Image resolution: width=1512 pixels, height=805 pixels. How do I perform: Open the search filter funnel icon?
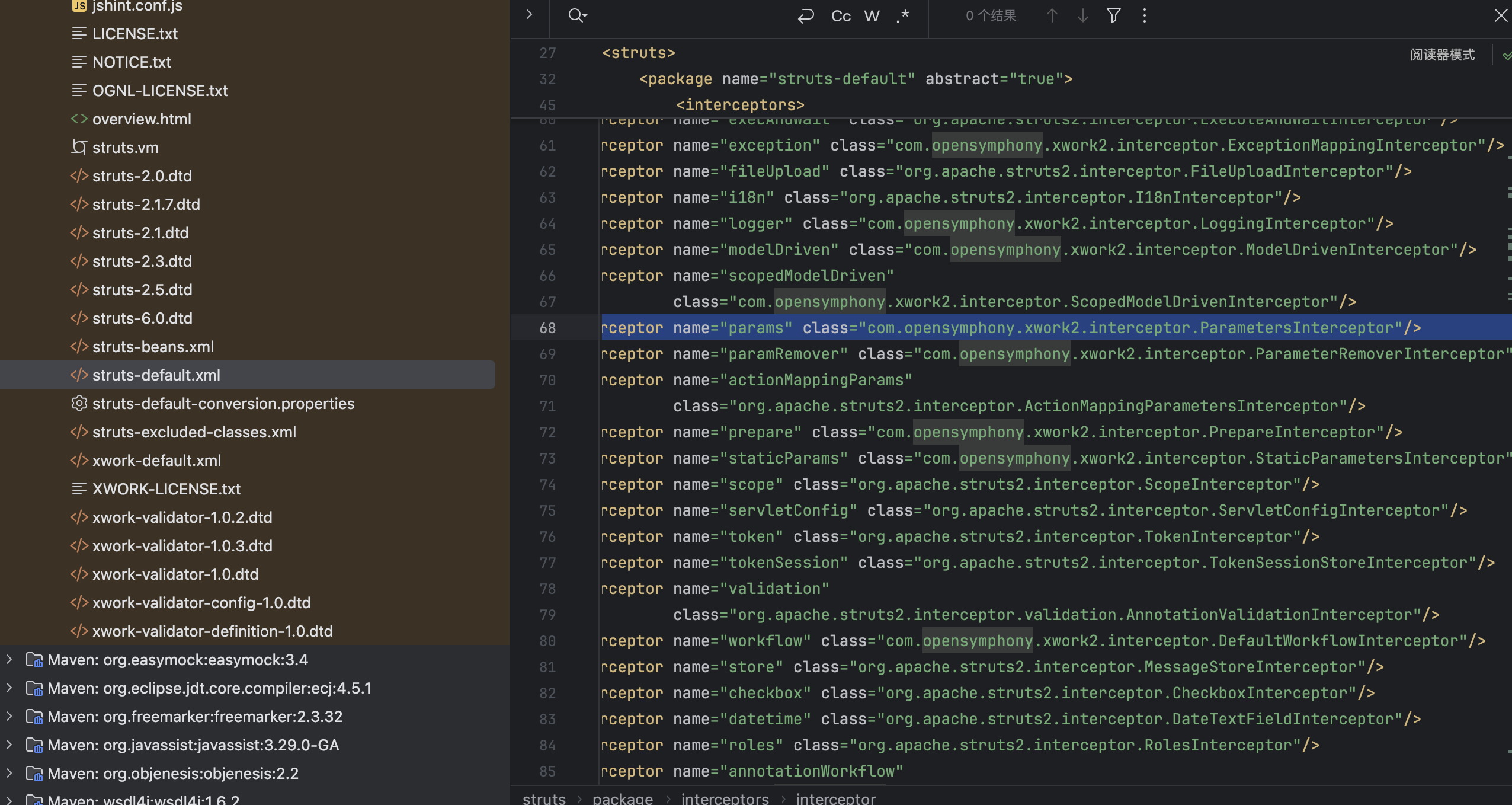1113,16
